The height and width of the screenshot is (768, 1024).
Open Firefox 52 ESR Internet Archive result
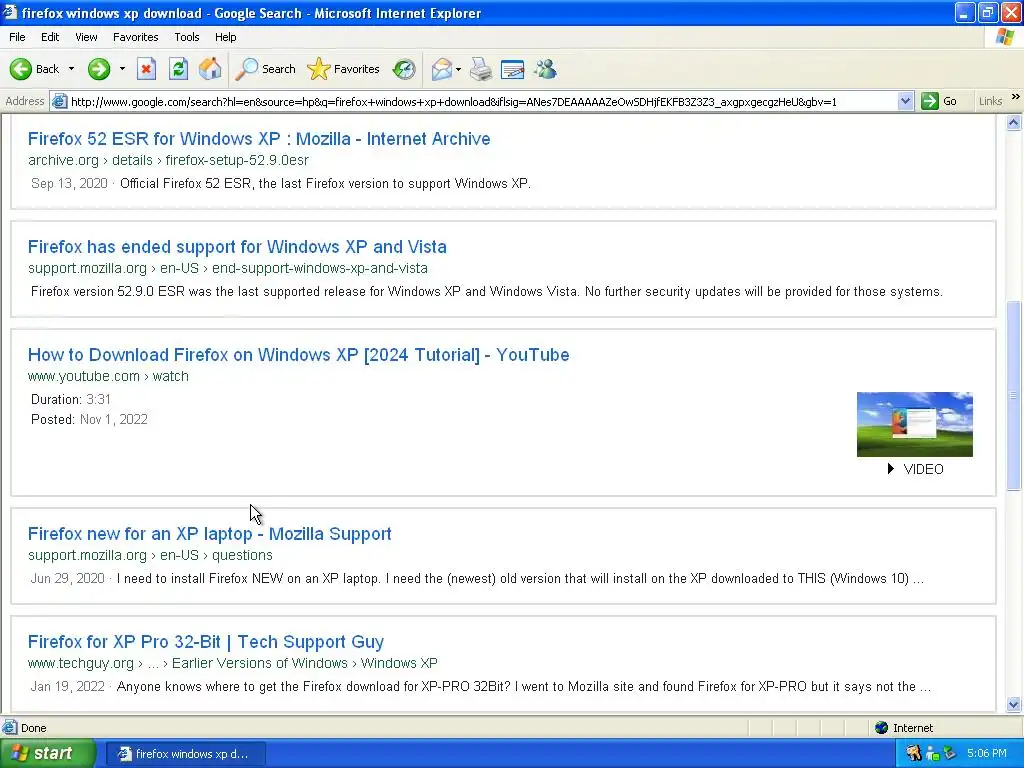coord(259,138)
